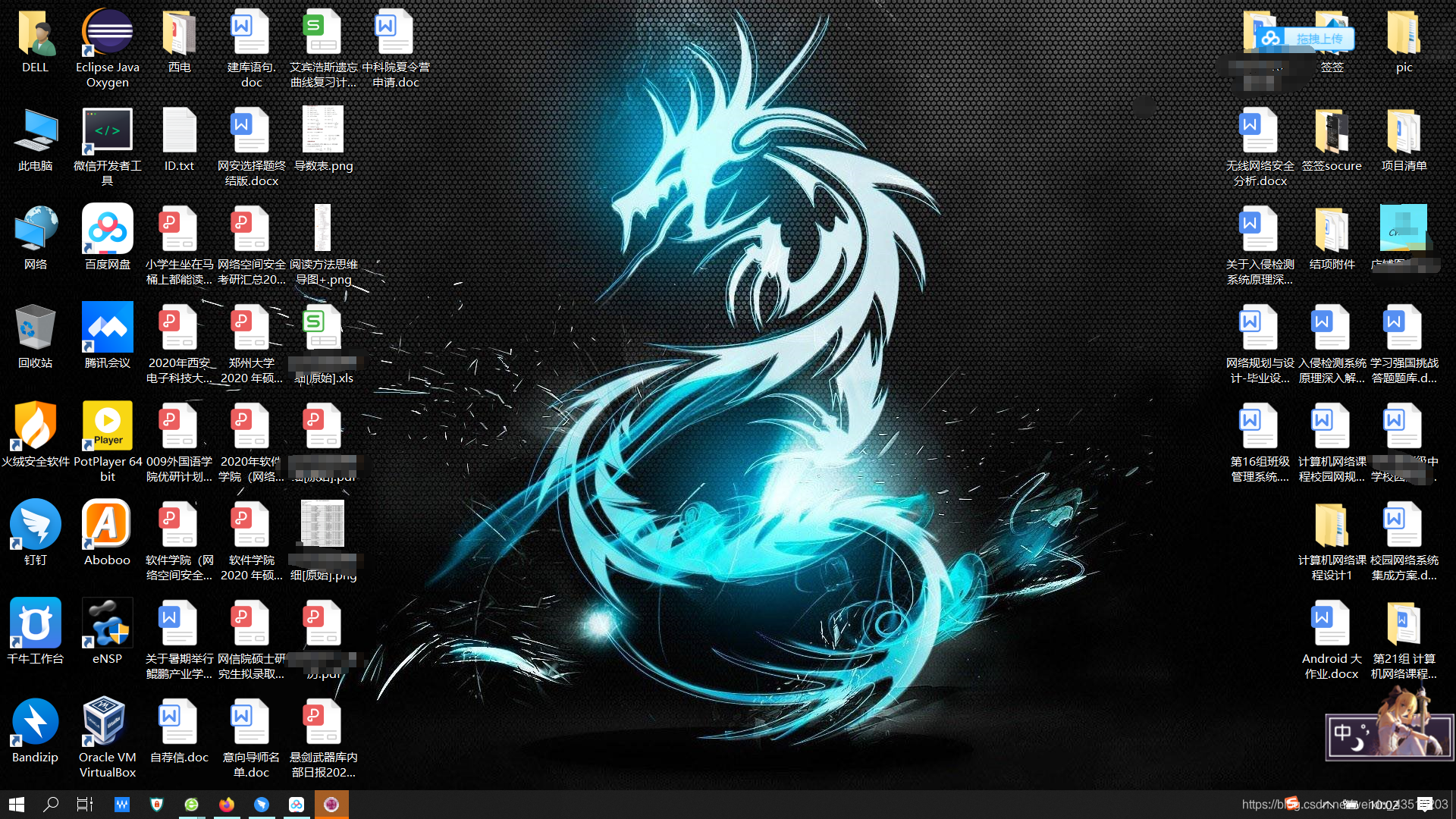The image size is (1456, 819).
Task: Expand hidden system tray icons
Action: point(1326,805)
